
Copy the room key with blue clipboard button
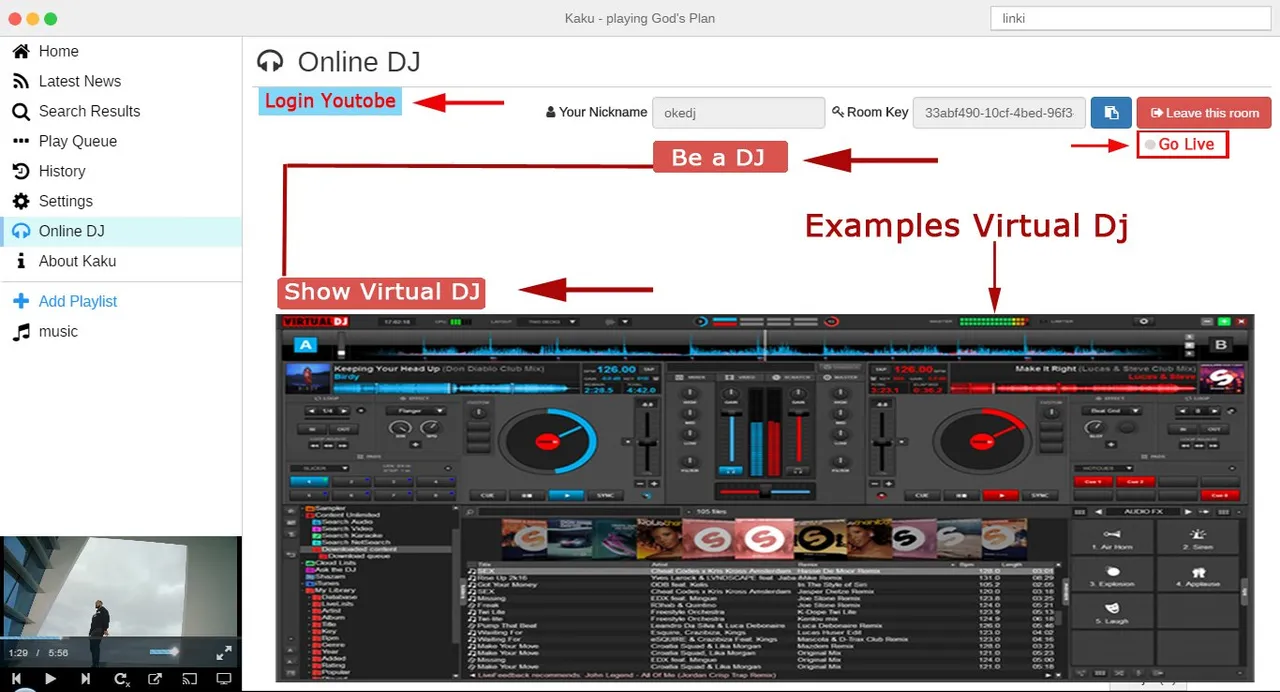(x=1111, y=113)
